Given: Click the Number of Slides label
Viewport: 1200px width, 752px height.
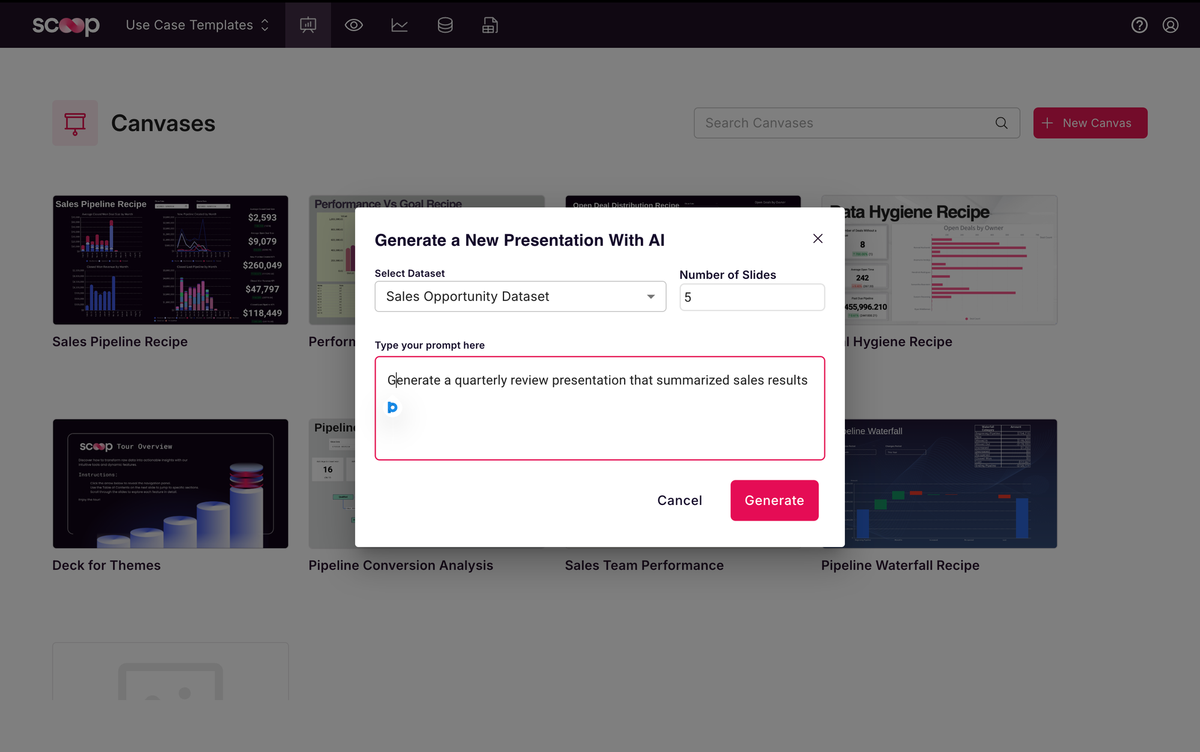Looking at the screenshot, I should pos(728,274).
